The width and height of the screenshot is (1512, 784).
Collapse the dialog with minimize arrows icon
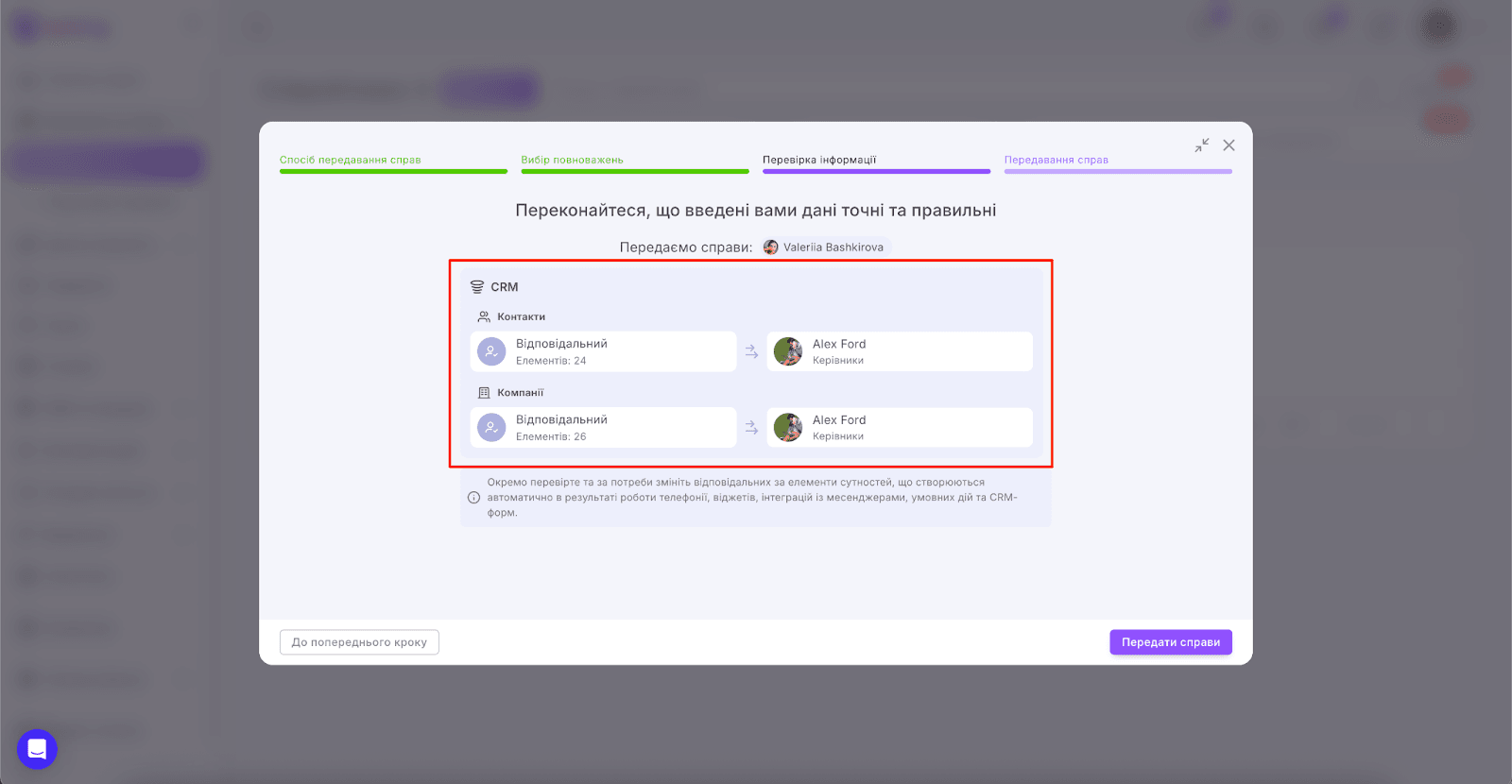pyautogui.click(x=1201, y=145)
